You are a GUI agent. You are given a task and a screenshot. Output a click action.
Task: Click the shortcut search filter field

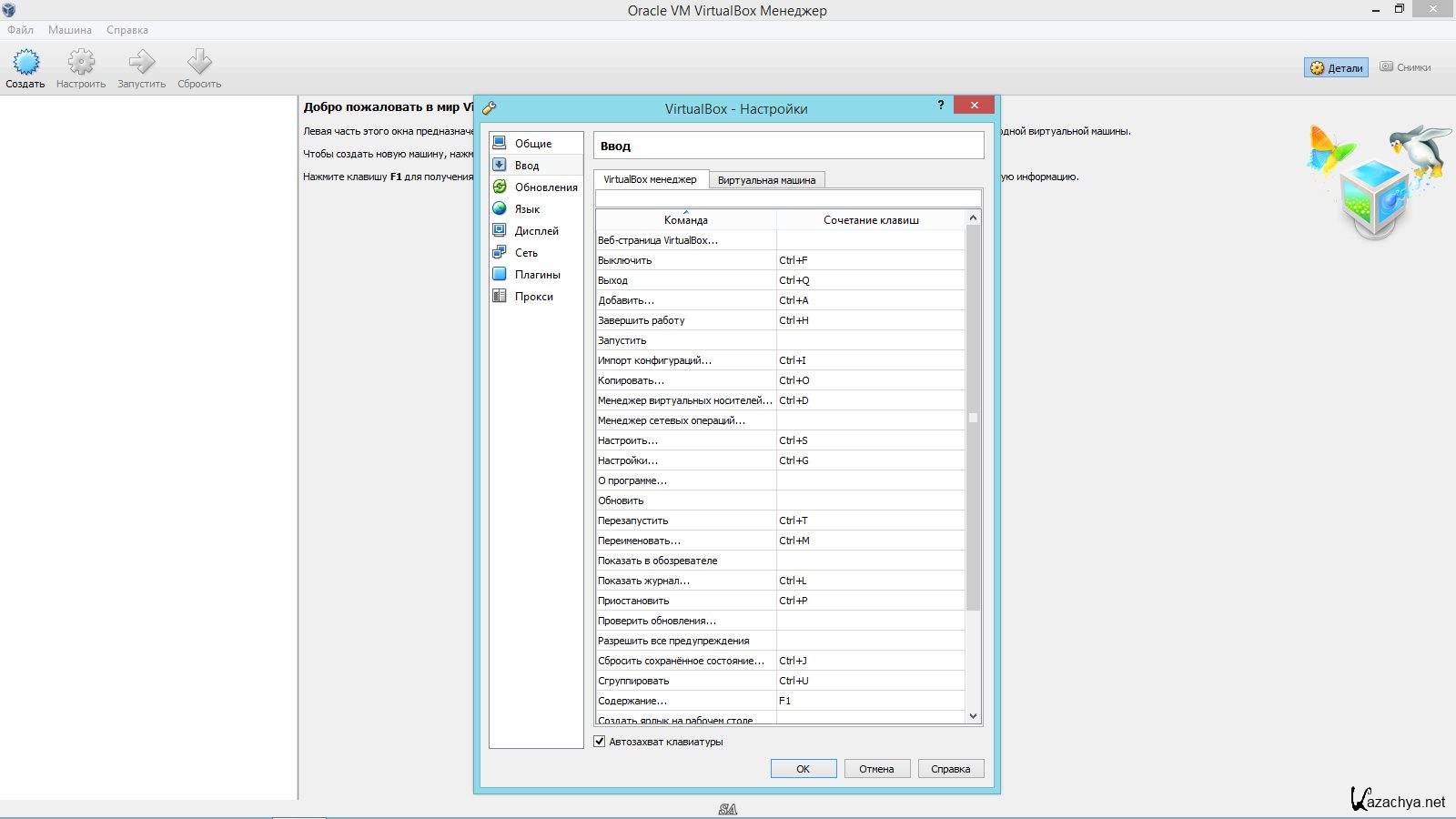(788, 198)
